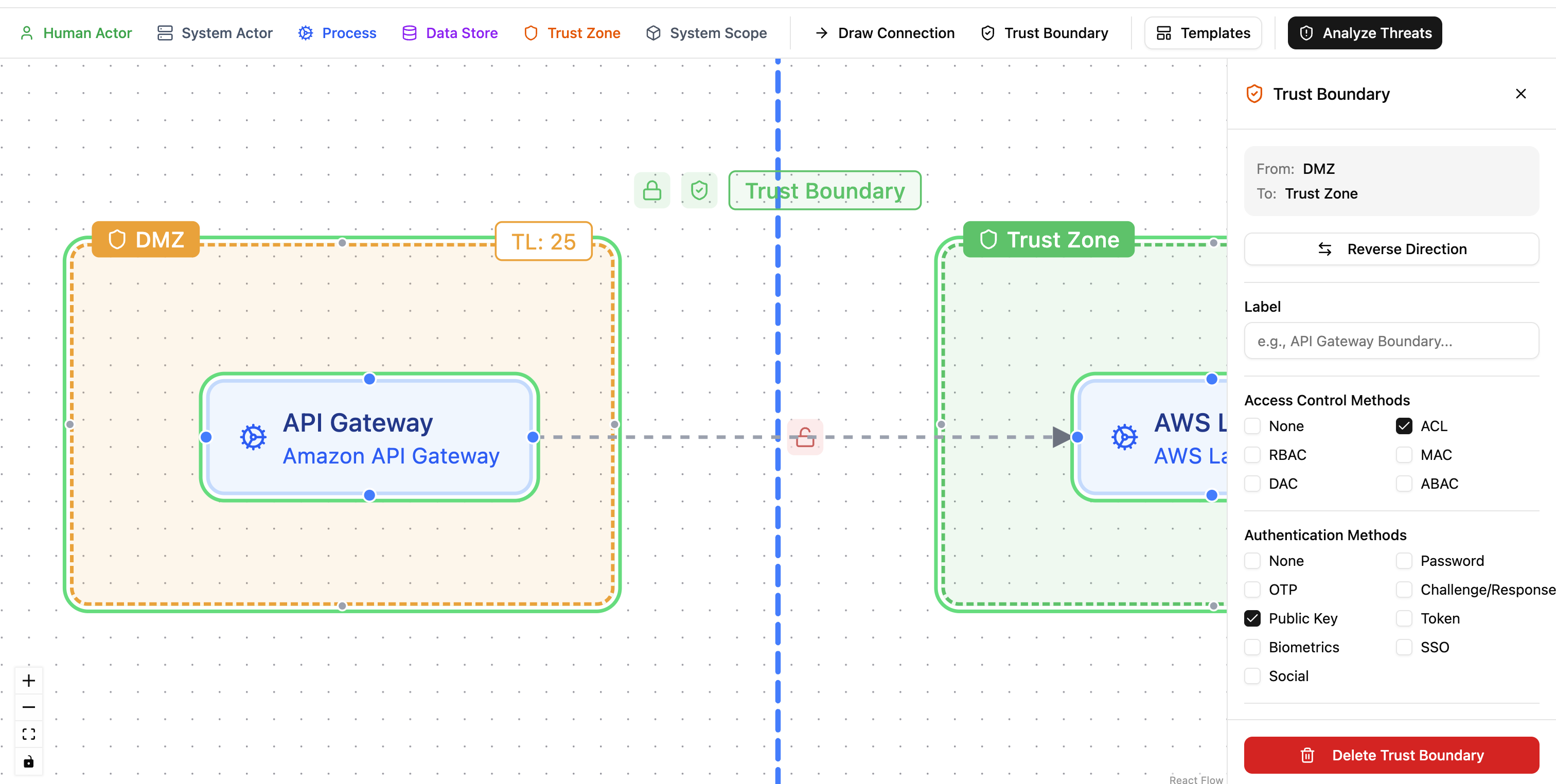Check the None access control method
Screen dimensions: 1556x784
(1252, 426)
